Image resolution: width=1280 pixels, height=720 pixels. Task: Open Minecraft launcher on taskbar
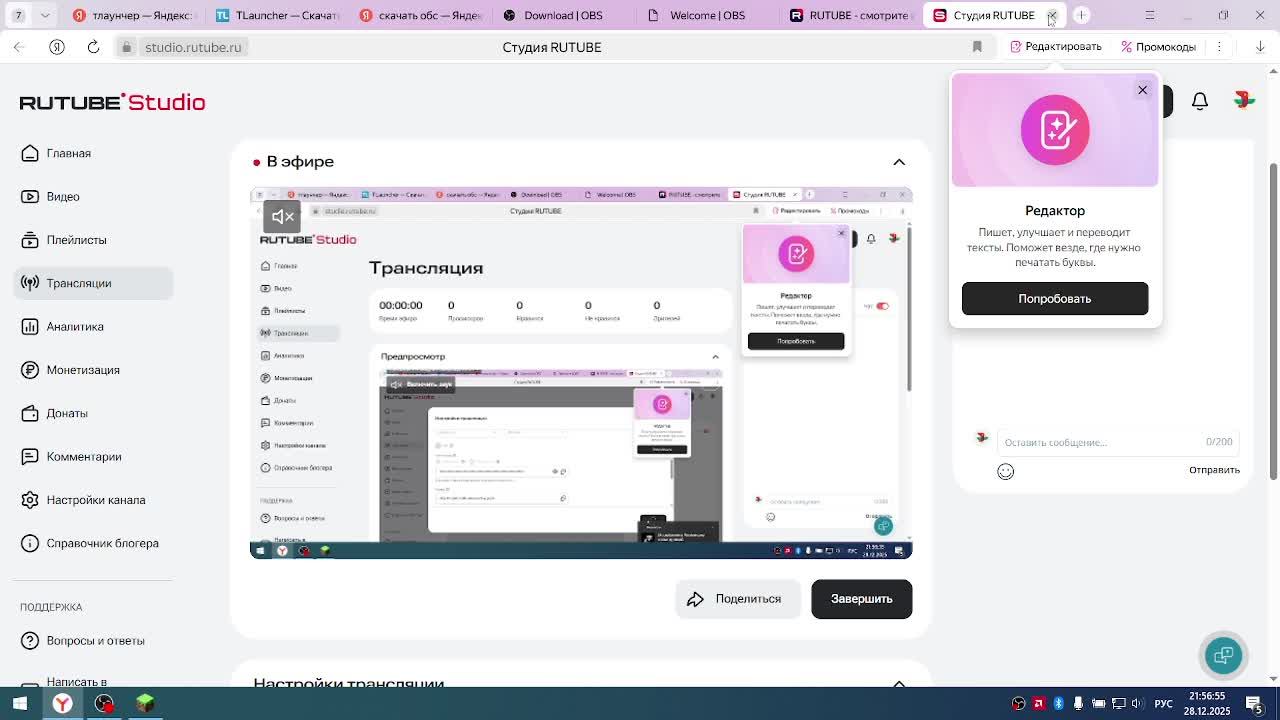tap(145, 704)
